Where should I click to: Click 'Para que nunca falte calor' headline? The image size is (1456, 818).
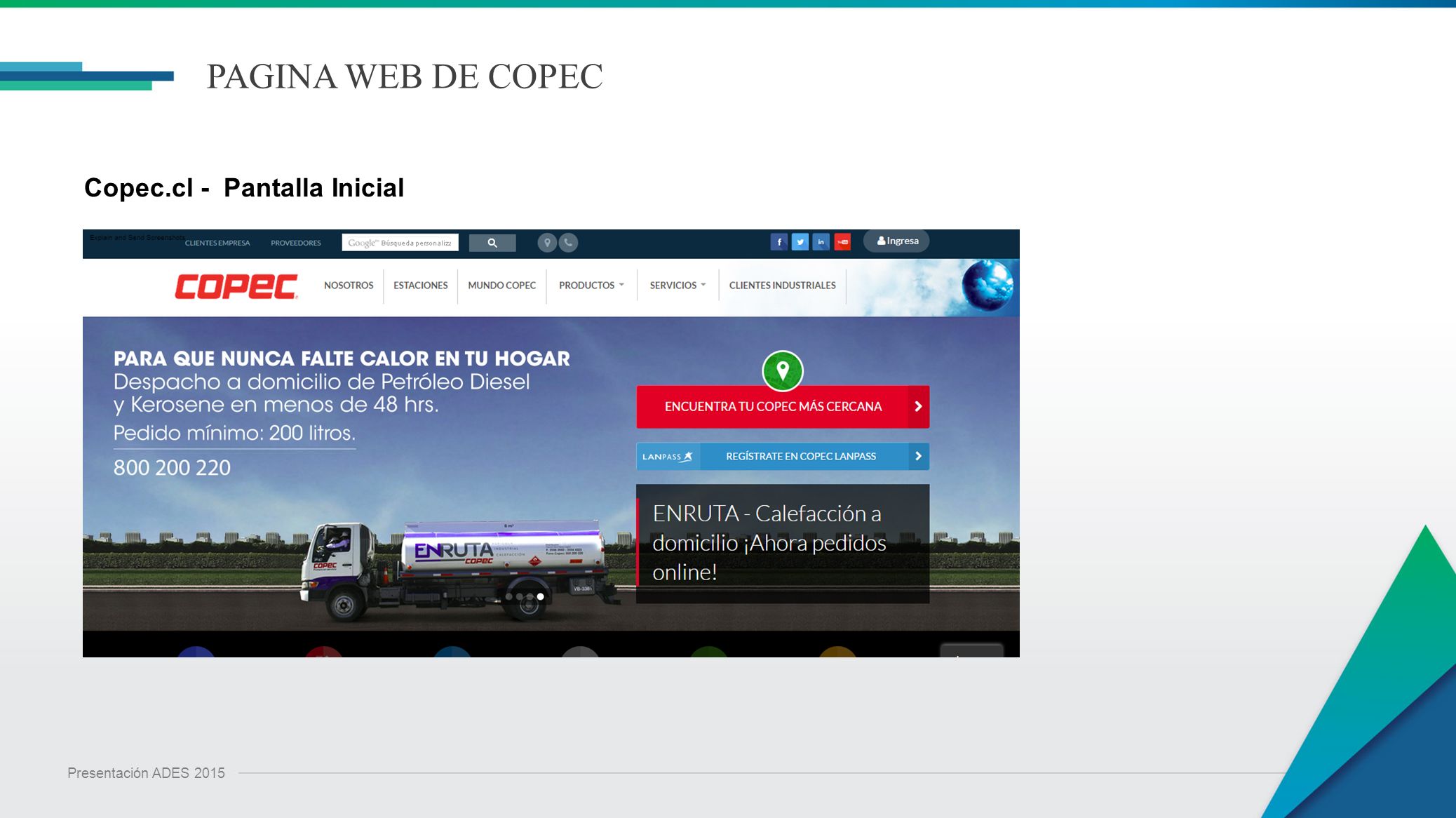tap(342, 358)
